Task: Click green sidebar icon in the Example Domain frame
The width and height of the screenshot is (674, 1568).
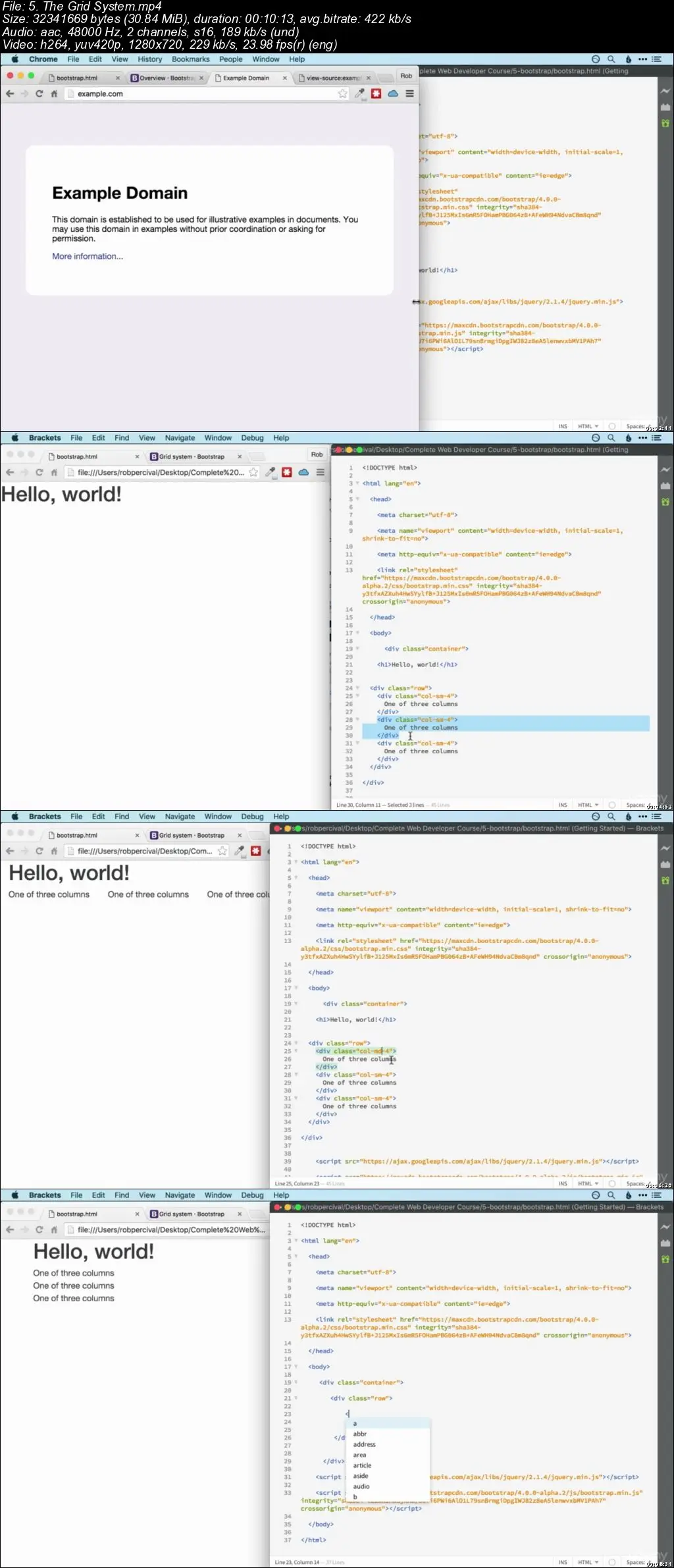Action: 665,123
